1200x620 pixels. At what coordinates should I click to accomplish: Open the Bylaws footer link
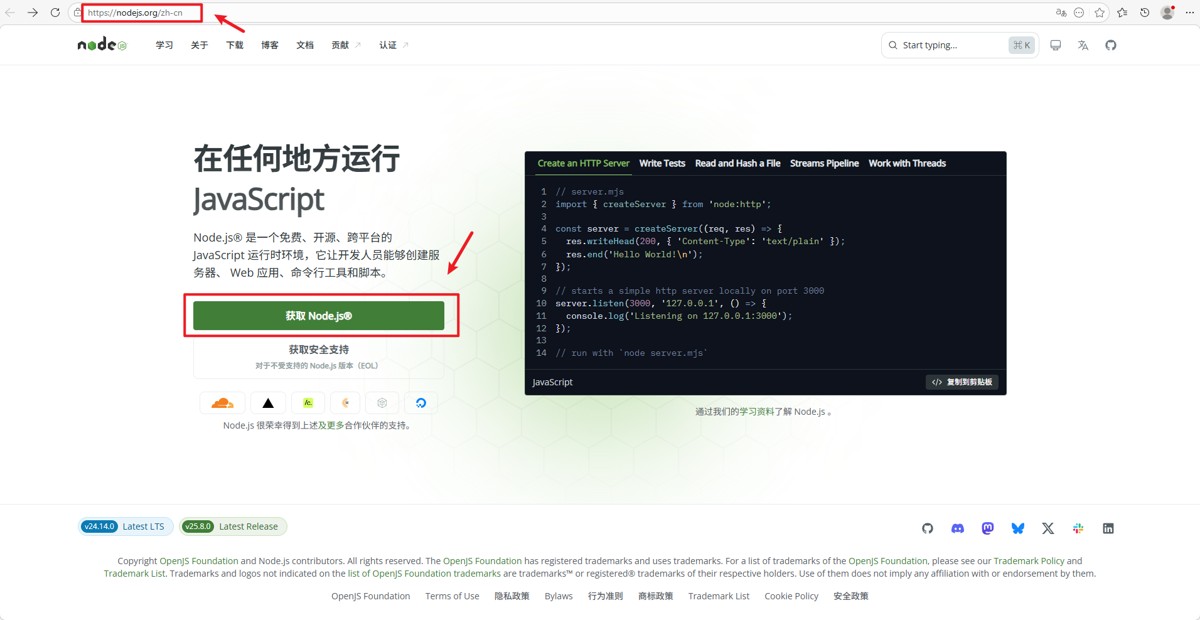[558, 596]
